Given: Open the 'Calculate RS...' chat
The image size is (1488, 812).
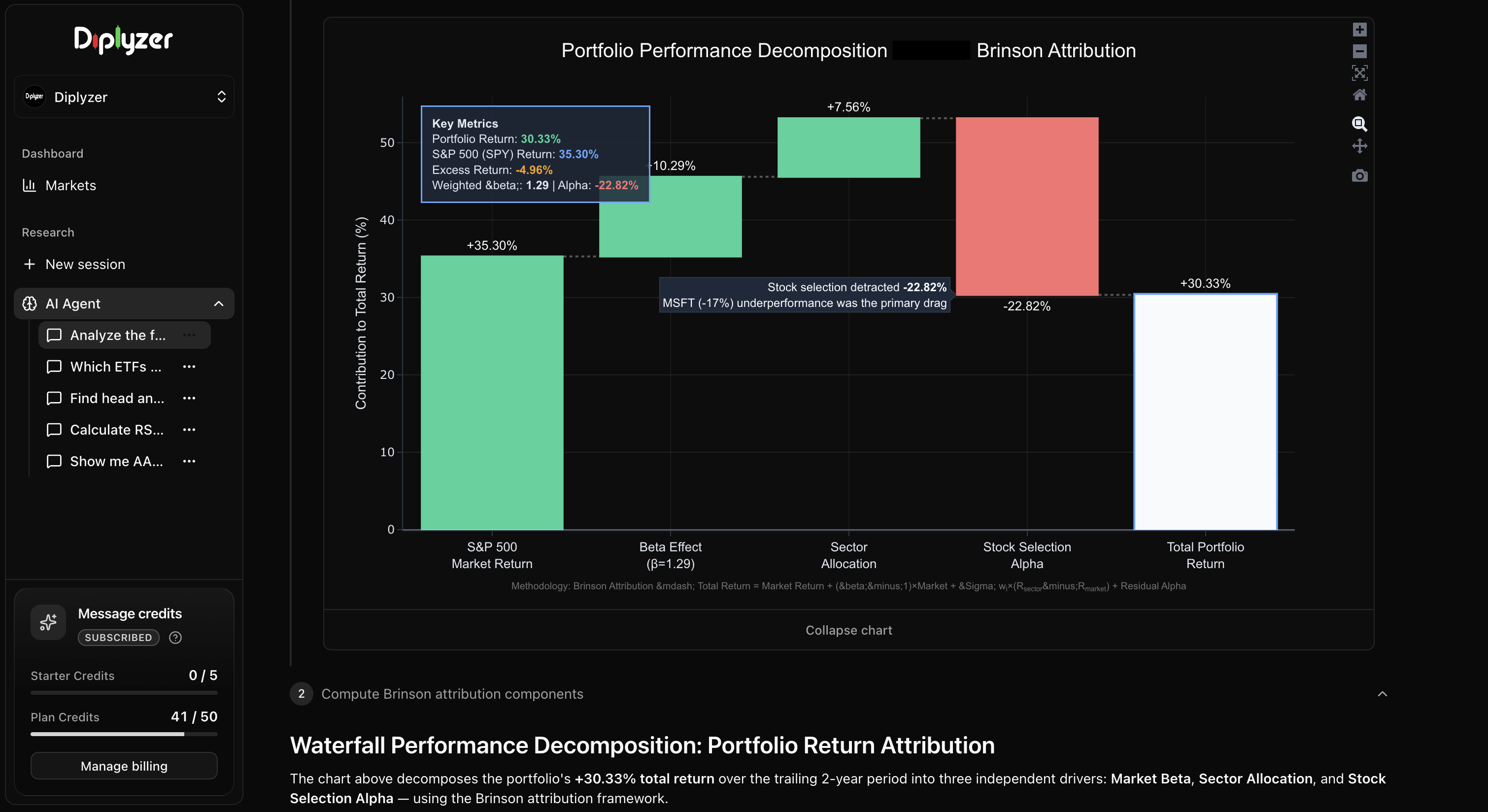Looking at the screenshot, I should [117, 430].
